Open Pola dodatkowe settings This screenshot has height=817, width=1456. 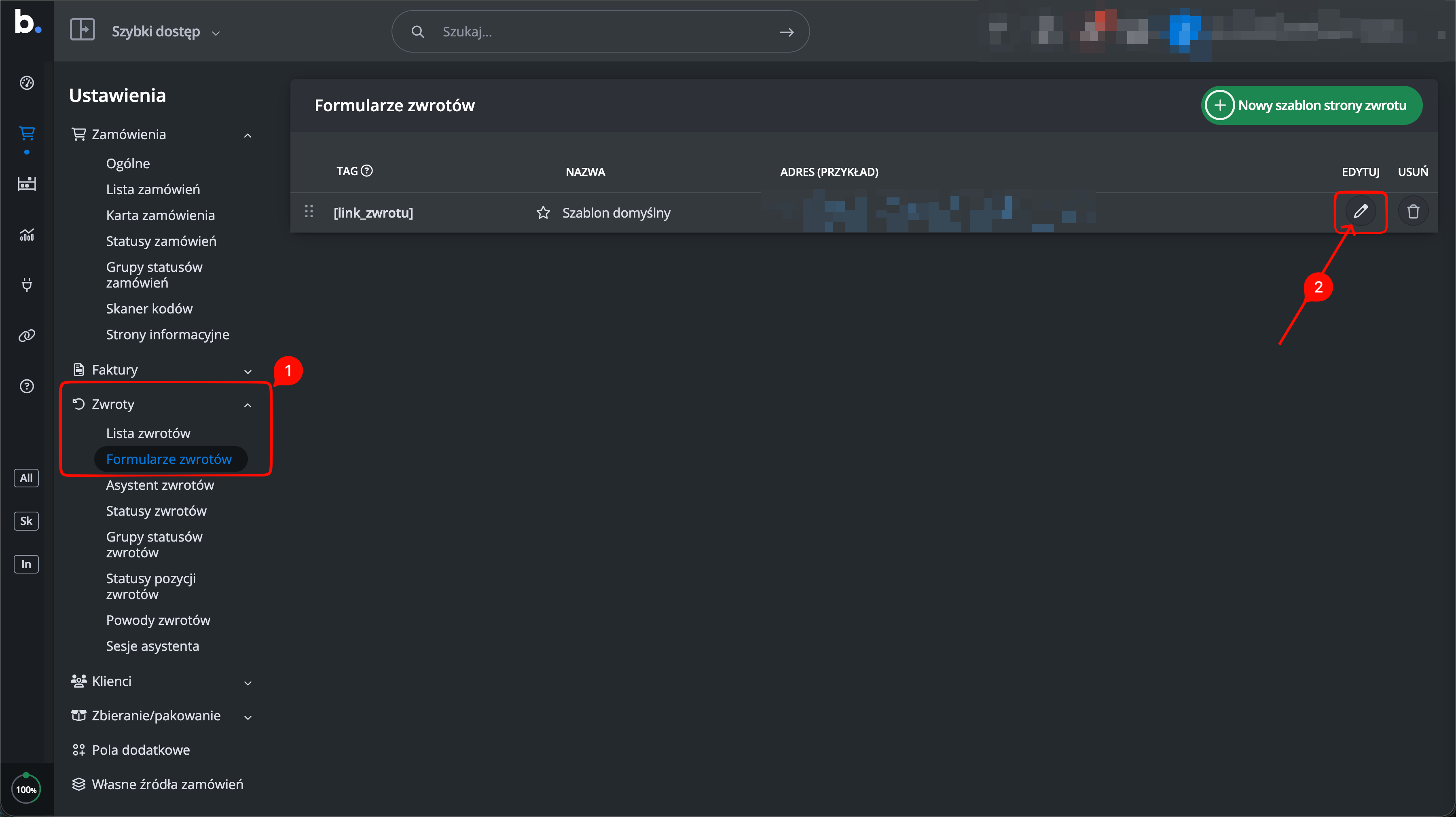point(141,750)
